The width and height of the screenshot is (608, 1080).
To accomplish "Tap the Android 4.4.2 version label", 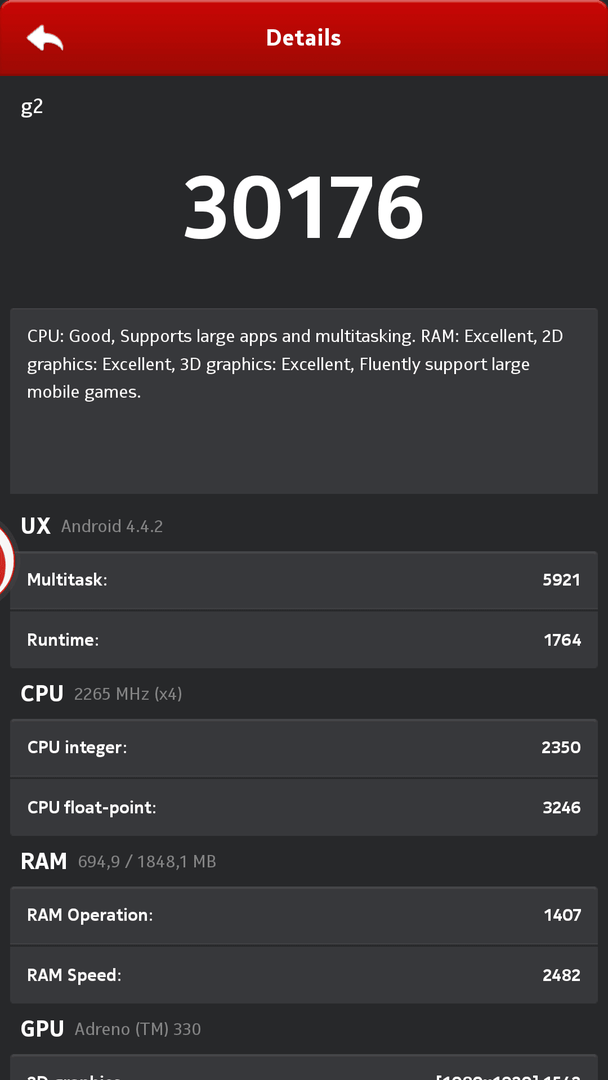I will (112, 526).
